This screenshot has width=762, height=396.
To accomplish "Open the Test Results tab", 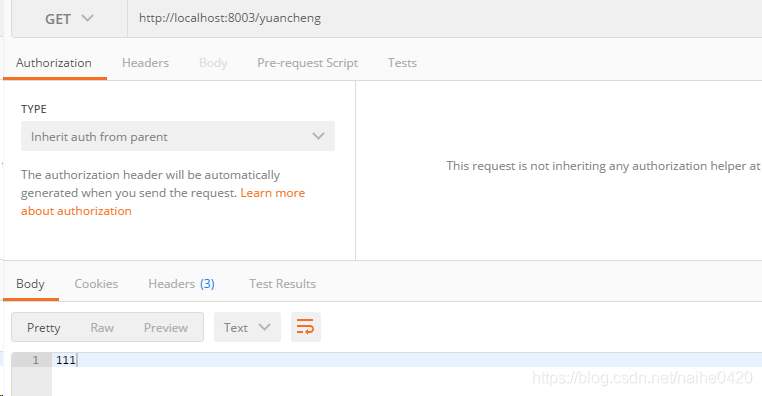I will 282,284.
